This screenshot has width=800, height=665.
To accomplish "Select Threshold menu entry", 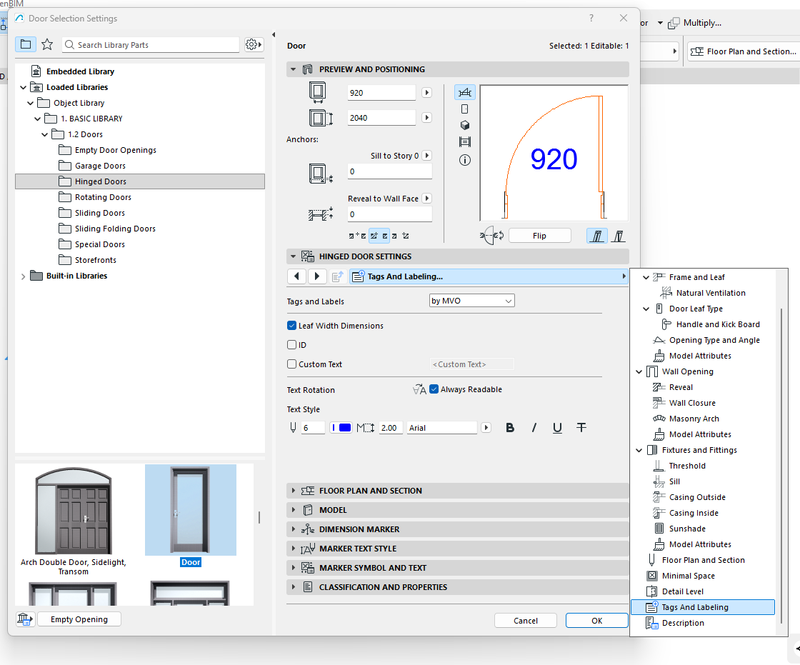I will (x=687, y=465).
